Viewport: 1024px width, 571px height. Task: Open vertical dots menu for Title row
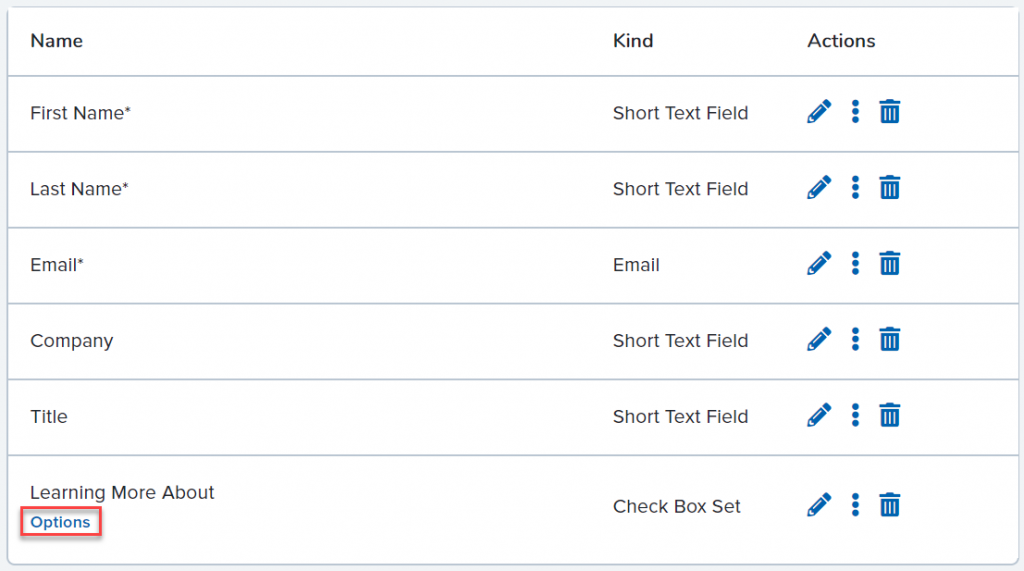tap(855, 416)
